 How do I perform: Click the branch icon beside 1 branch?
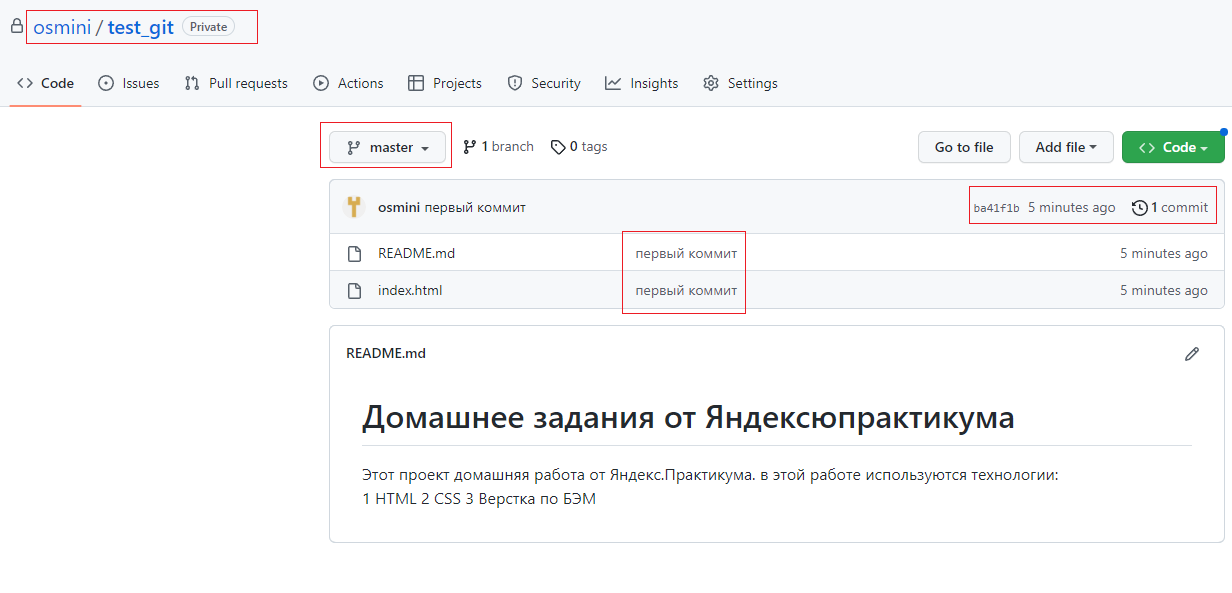470,147
